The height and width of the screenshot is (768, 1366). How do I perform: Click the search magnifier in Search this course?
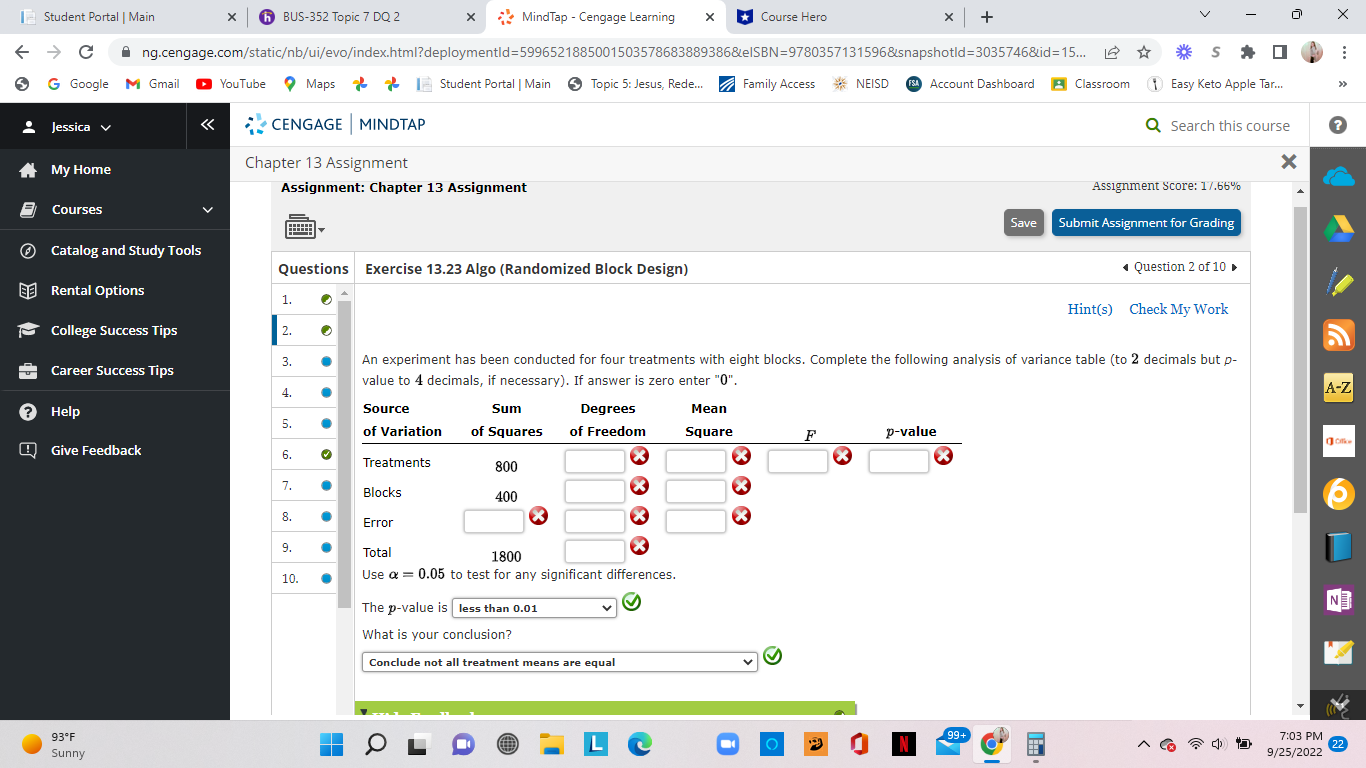point(1153,125)
